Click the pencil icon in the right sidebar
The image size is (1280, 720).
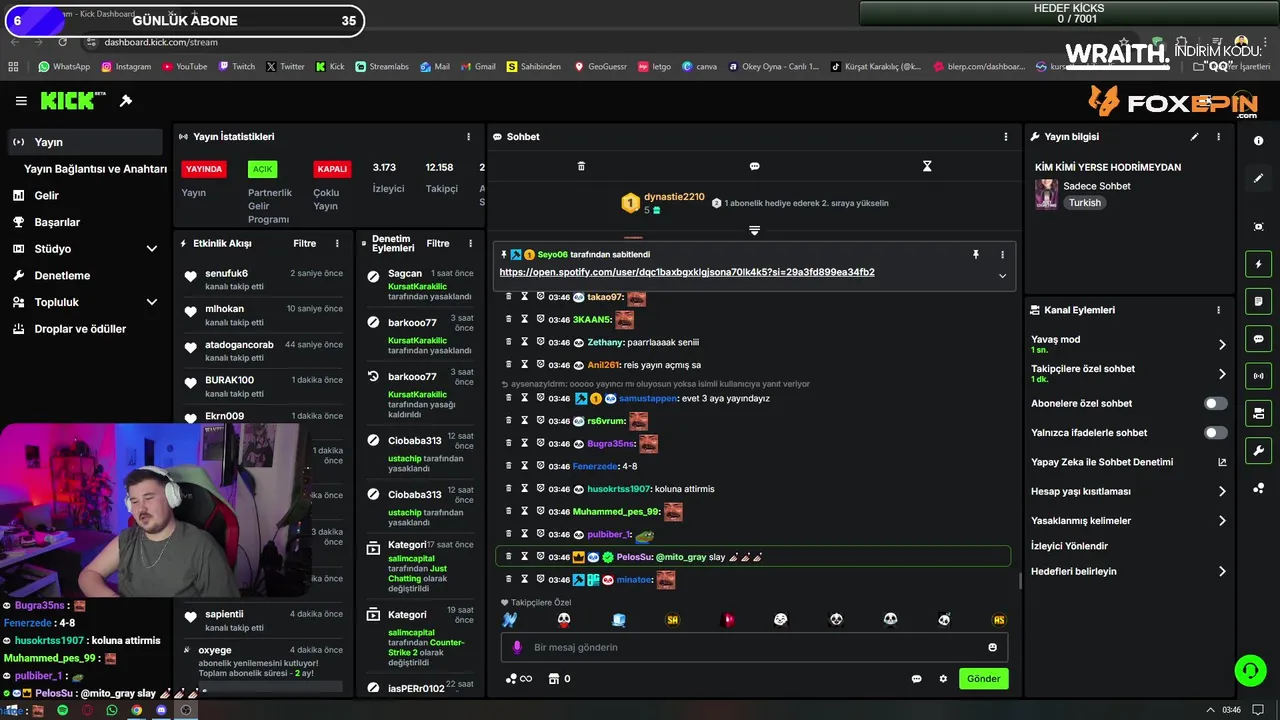pos(1258,178)
